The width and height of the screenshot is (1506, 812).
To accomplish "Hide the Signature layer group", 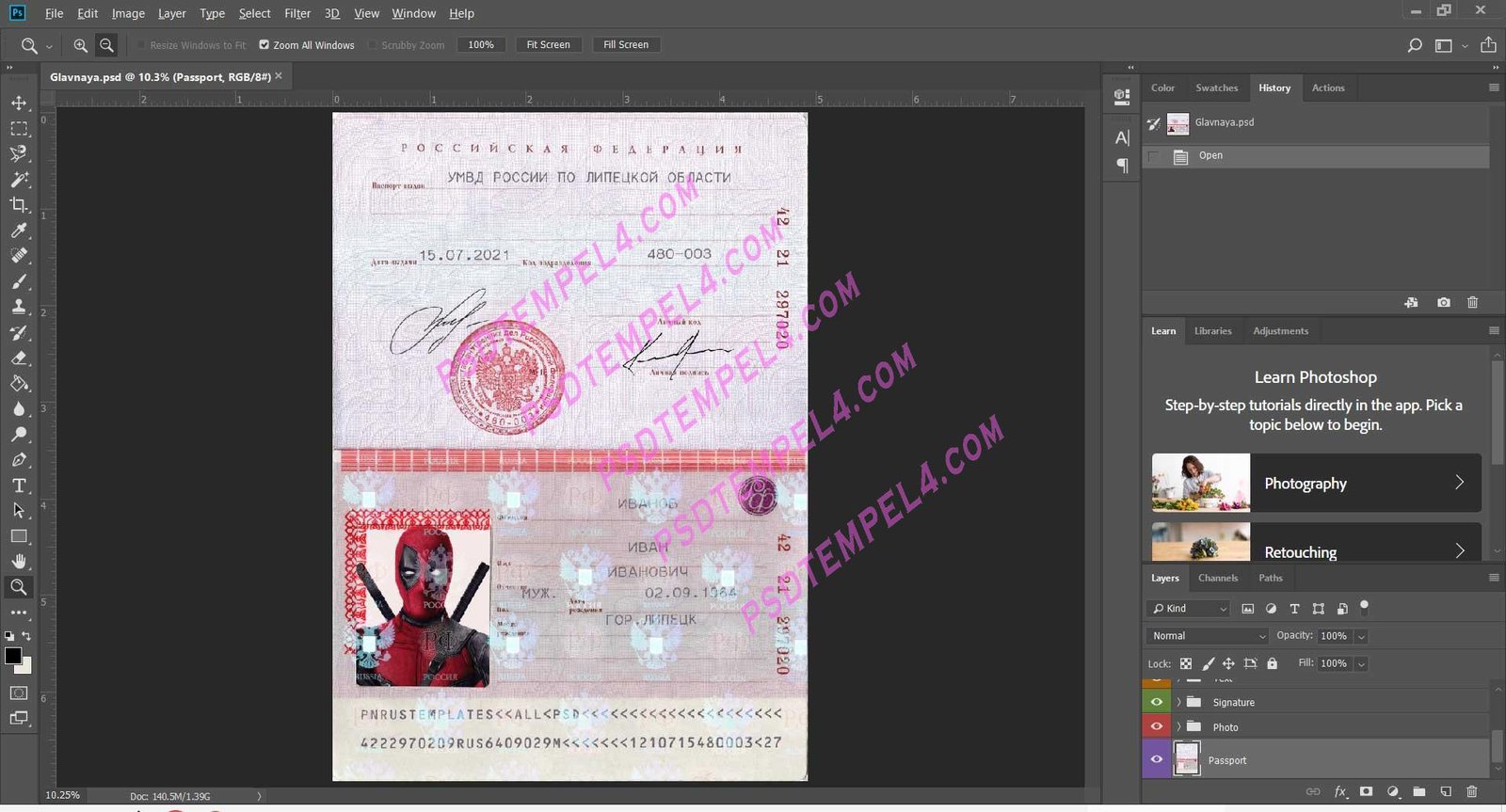I will point(1157,702).
